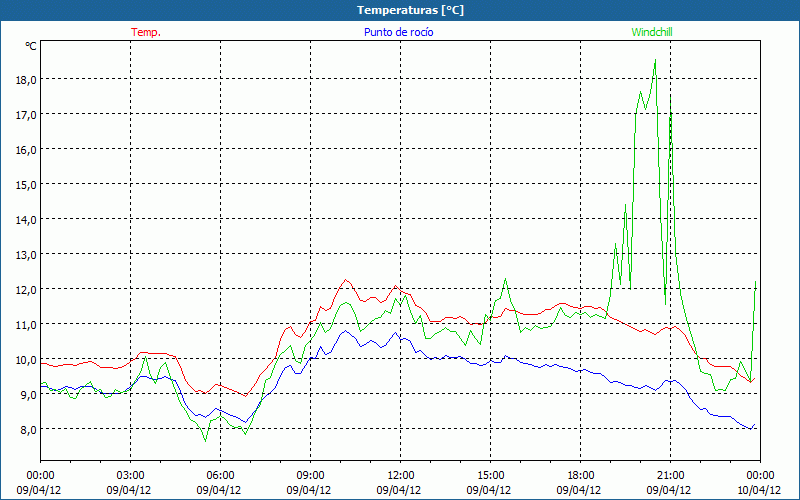Image resolution: width=800 pixels, height=500 pixels.
Task: Click the green Windchill minimum before 06:00
Action: [205, 441]
